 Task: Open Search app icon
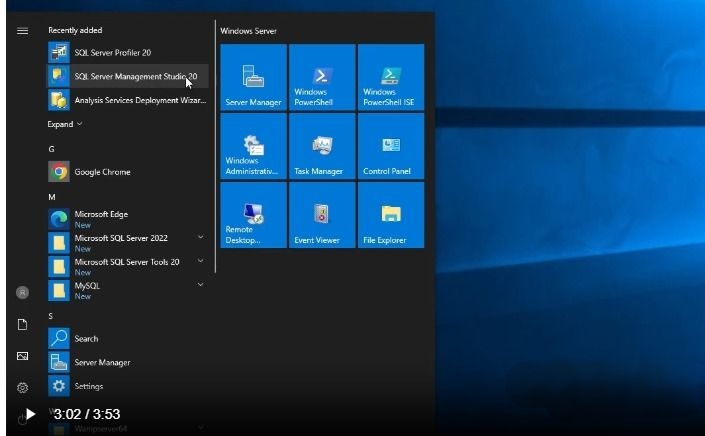tap(59, 338)
